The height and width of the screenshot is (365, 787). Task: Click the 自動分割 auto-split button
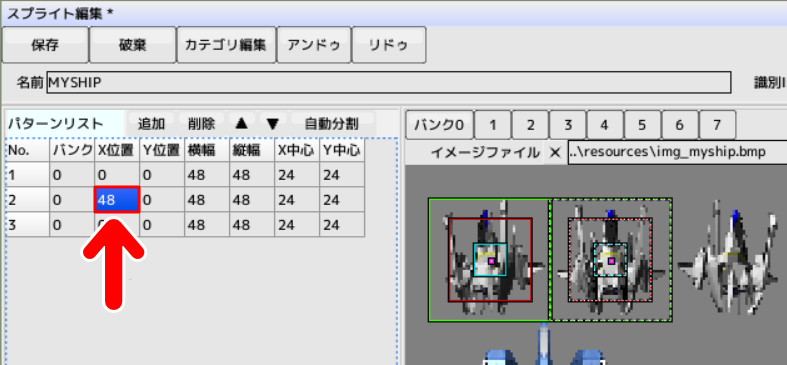point(332,123)
